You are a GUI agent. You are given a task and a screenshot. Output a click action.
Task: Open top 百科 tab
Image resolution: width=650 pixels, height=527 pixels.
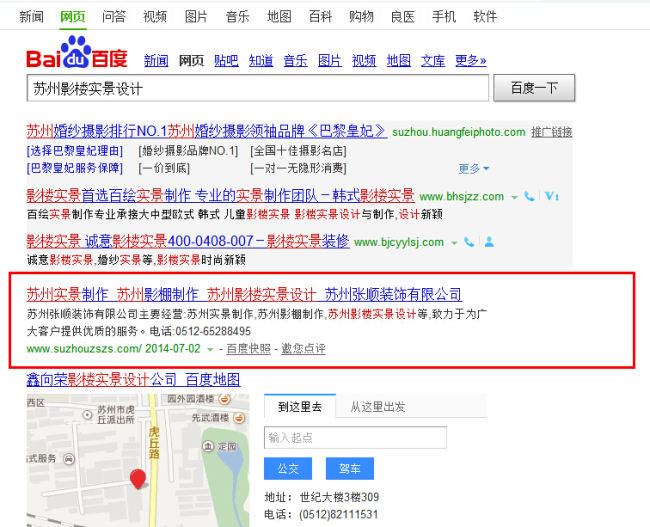[320, 17]
